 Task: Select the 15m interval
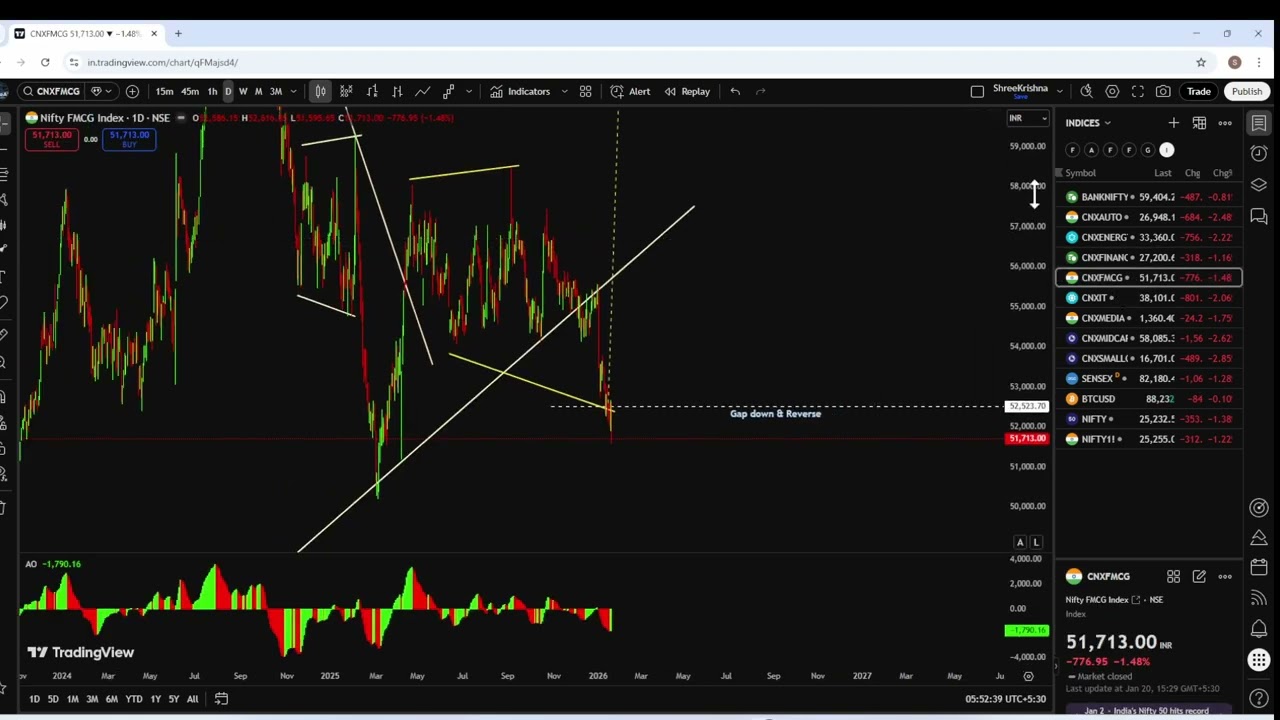coord(164,91)
